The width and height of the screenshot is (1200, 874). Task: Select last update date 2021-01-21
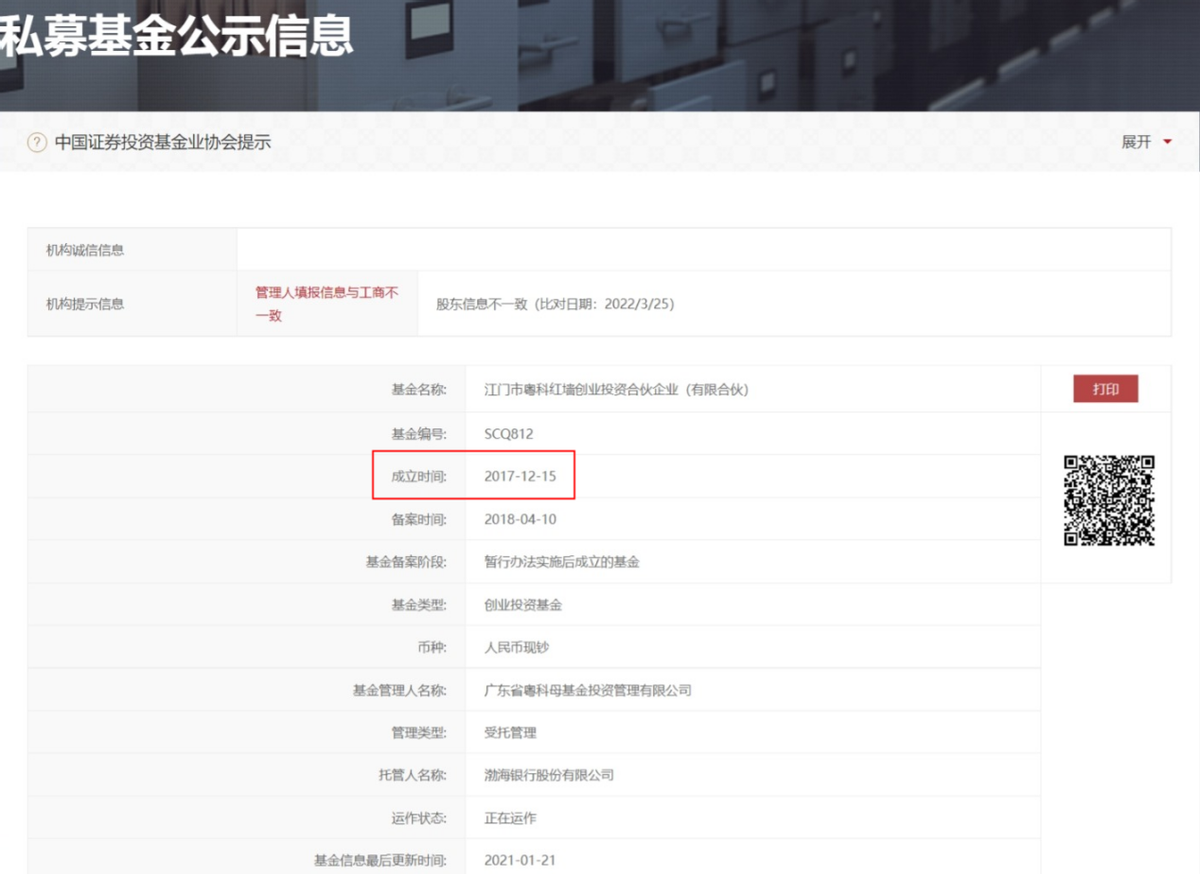pos(520,860)
